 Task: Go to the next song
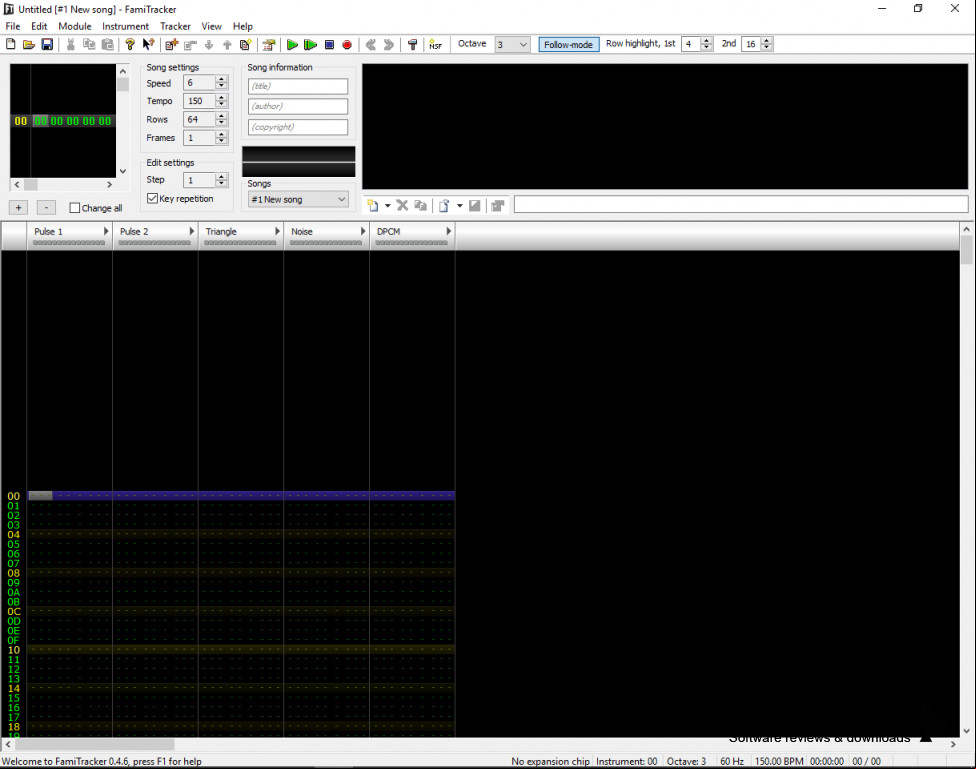pyautogui.click(x=389, y=44)
